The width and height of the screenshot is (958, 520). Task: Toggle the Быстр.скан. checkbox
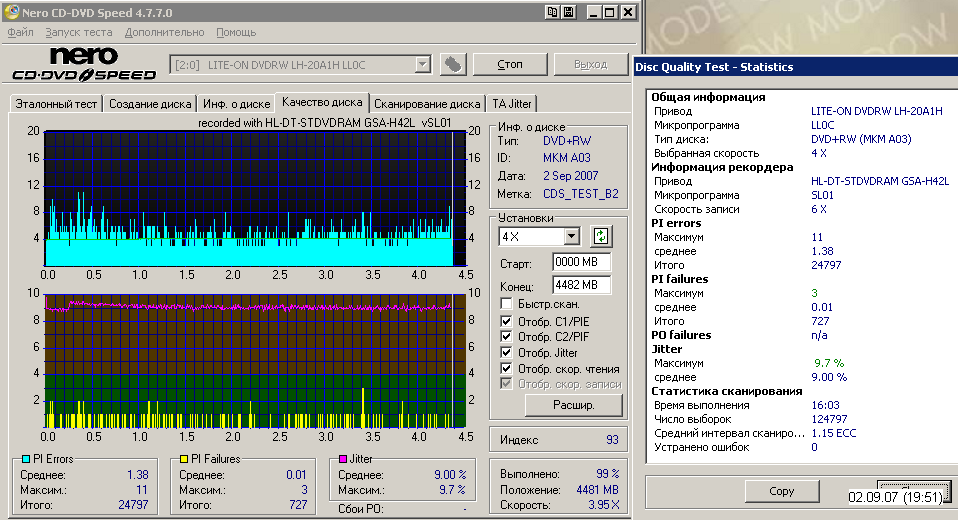tap(507, 303)
